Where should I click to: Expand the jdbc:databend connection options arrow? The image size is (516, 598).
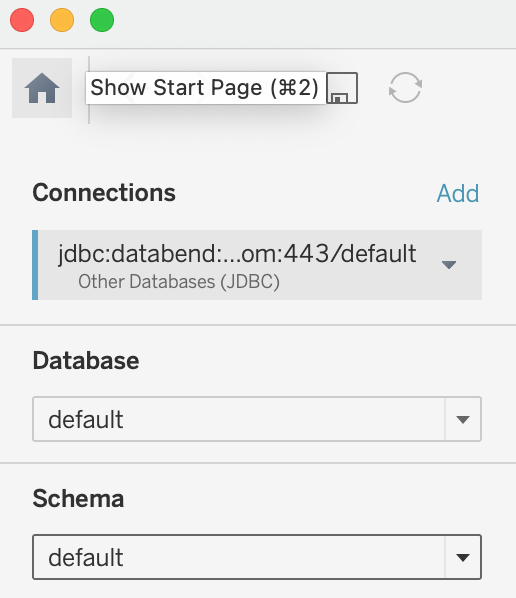[449, 265]
